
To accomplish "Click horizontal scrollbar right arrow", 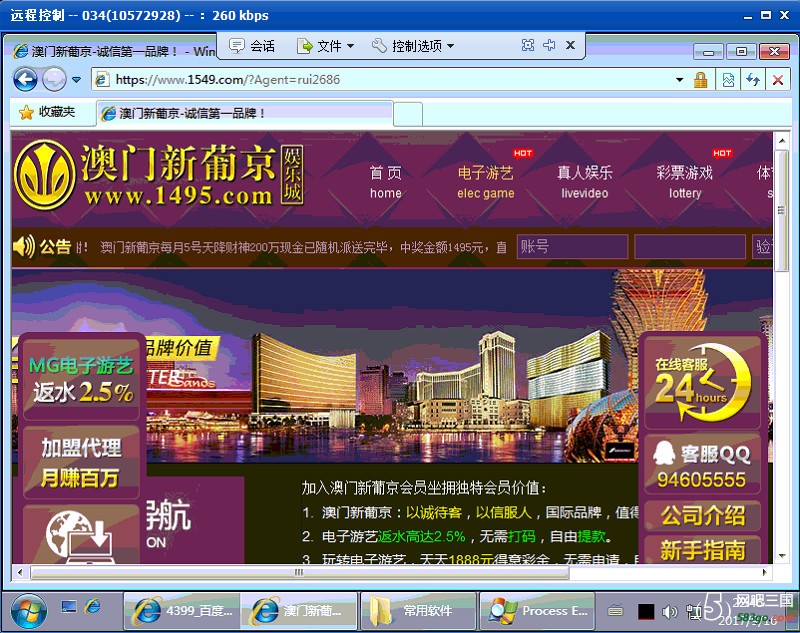I will [764, 572].
